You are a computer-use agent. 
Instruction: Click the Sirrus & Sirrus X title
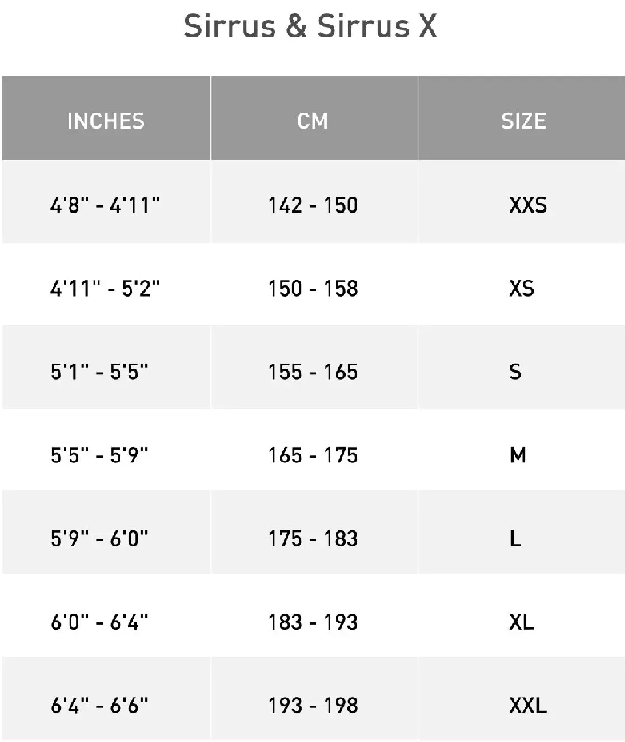[310, 26]
